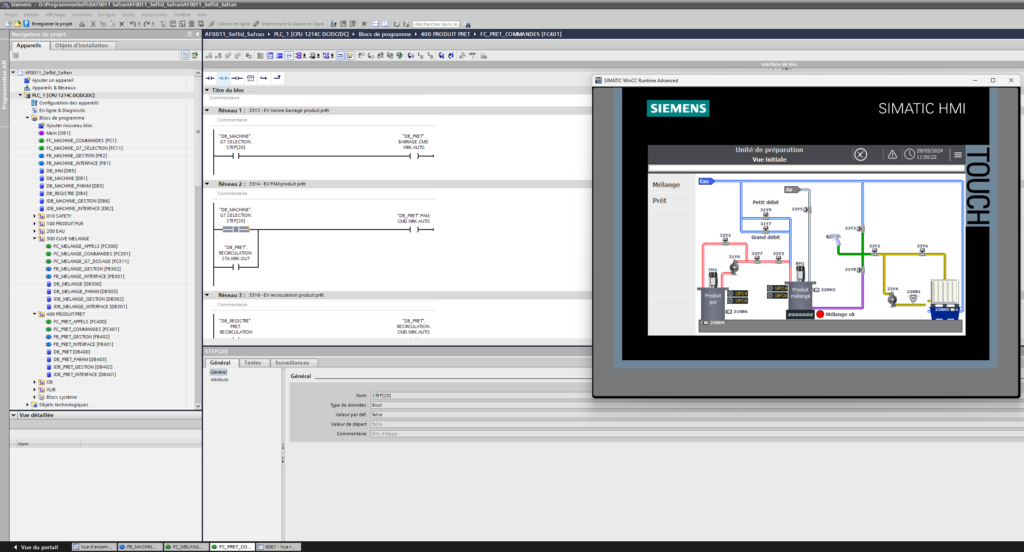Open the HMI hamburger menu icon
Screen dimensions: 1024x552
958,155
